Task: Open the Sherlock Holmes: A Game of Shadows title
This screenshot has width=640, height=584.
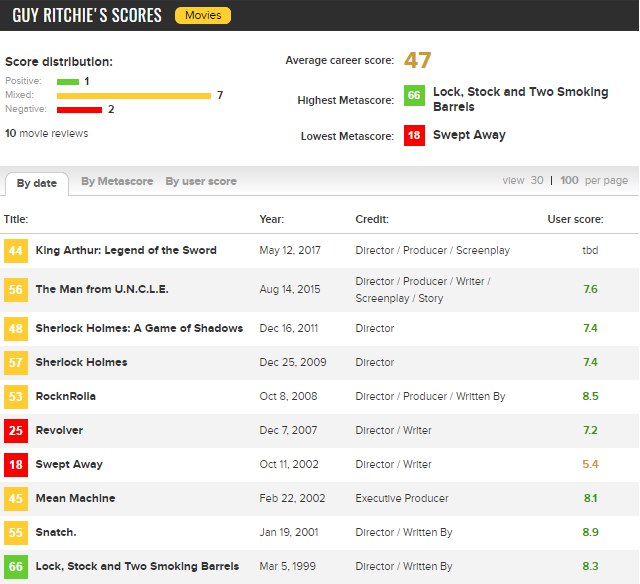Action: pos(139,328)
